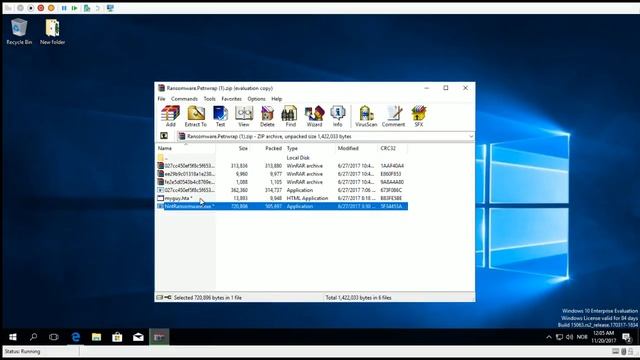Click the green Reset button in VM toolbar
Viewport: 640px width, 360px height.
pos(74,8)
